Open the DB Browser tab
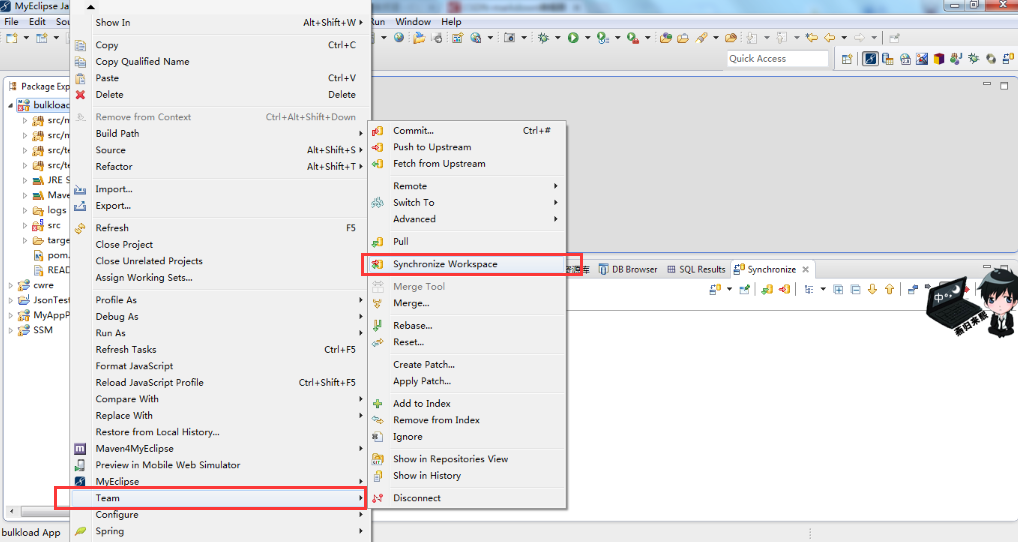1018x542 pixels. (x=628, y=269)
